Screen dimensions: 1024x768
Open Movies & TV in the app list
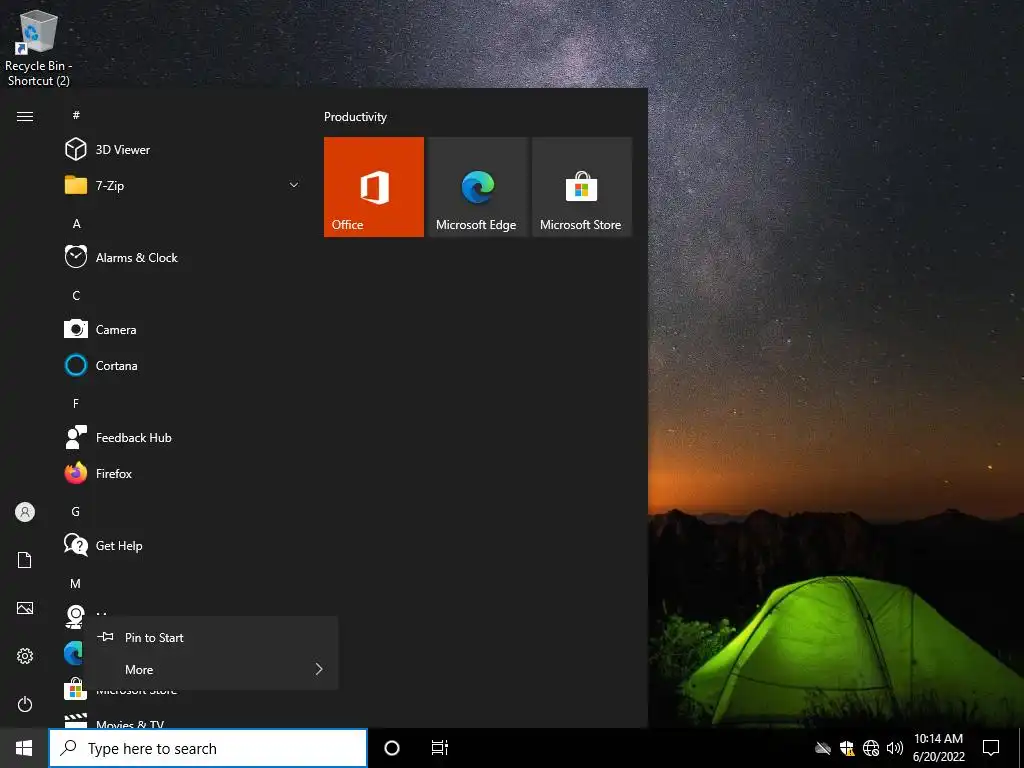click(x=183, y=722)
